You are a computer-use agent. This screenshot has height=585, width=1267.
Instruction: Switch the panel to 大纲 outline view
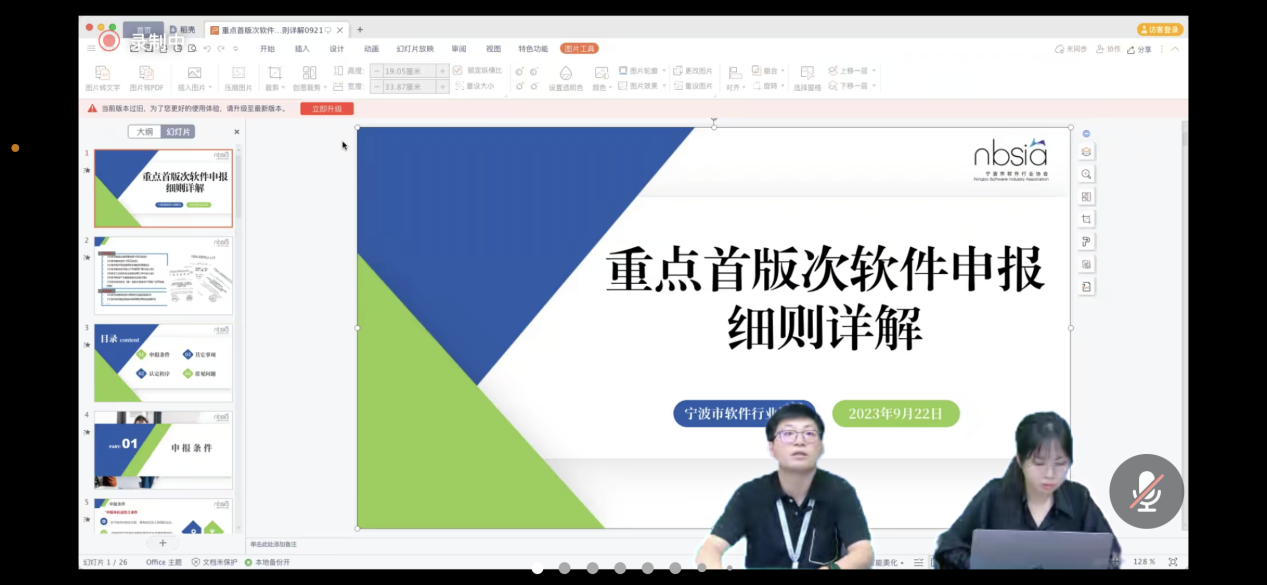(x=144, y=132)
